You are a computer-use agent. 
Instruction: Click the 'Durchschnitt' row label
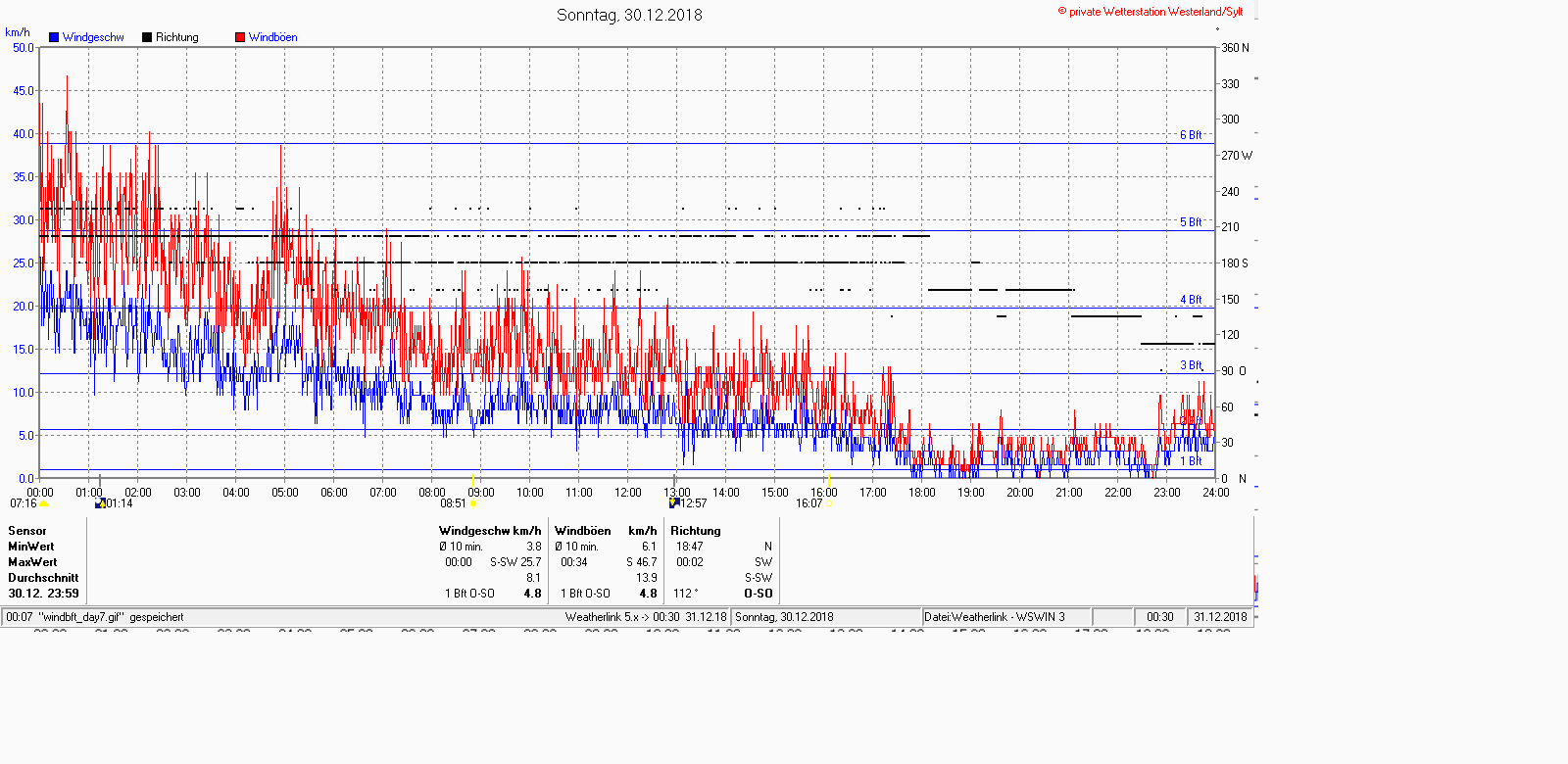click(43, 578)
